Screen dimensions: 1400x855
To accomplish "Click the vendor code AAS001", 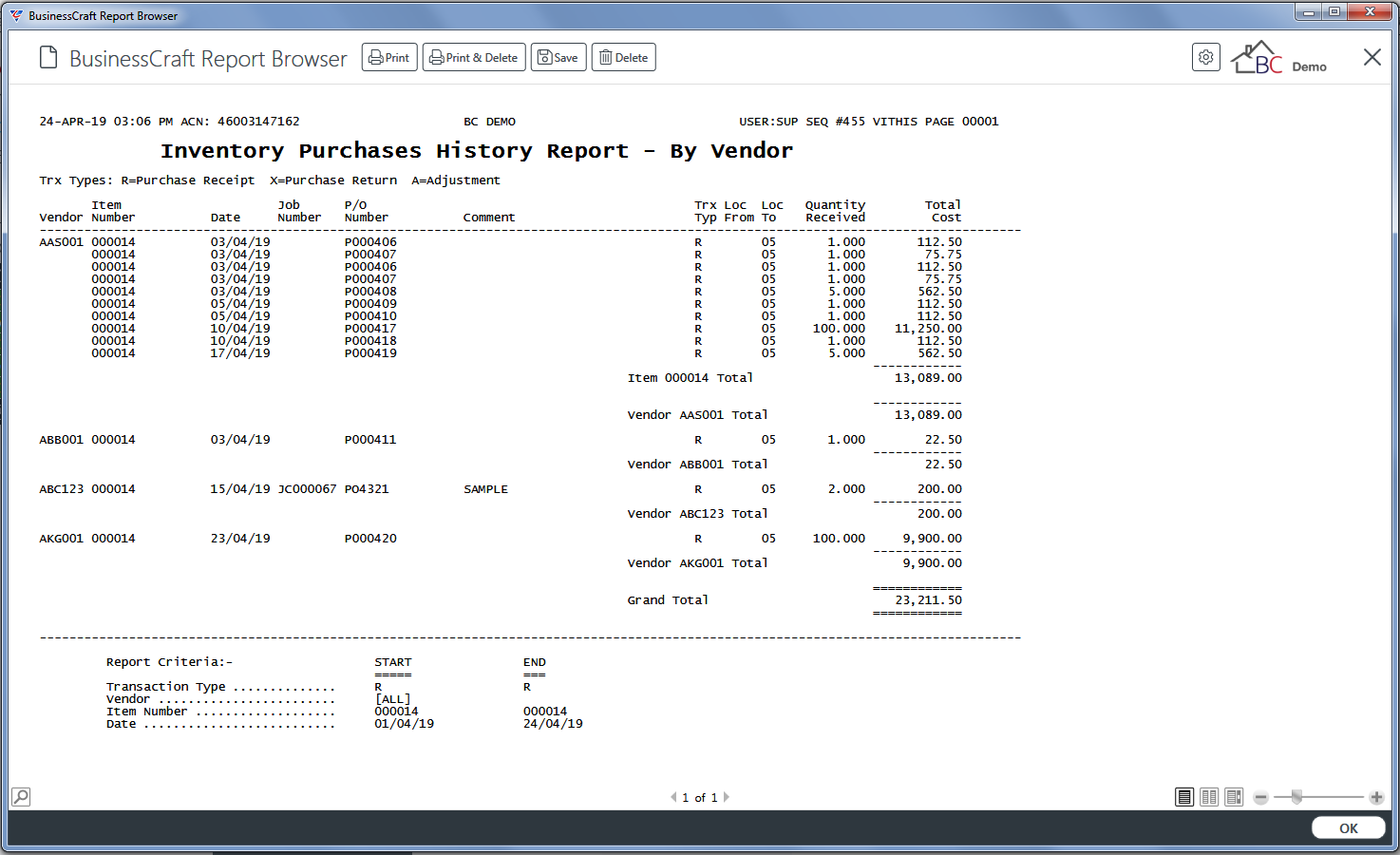I will [62, 242].
